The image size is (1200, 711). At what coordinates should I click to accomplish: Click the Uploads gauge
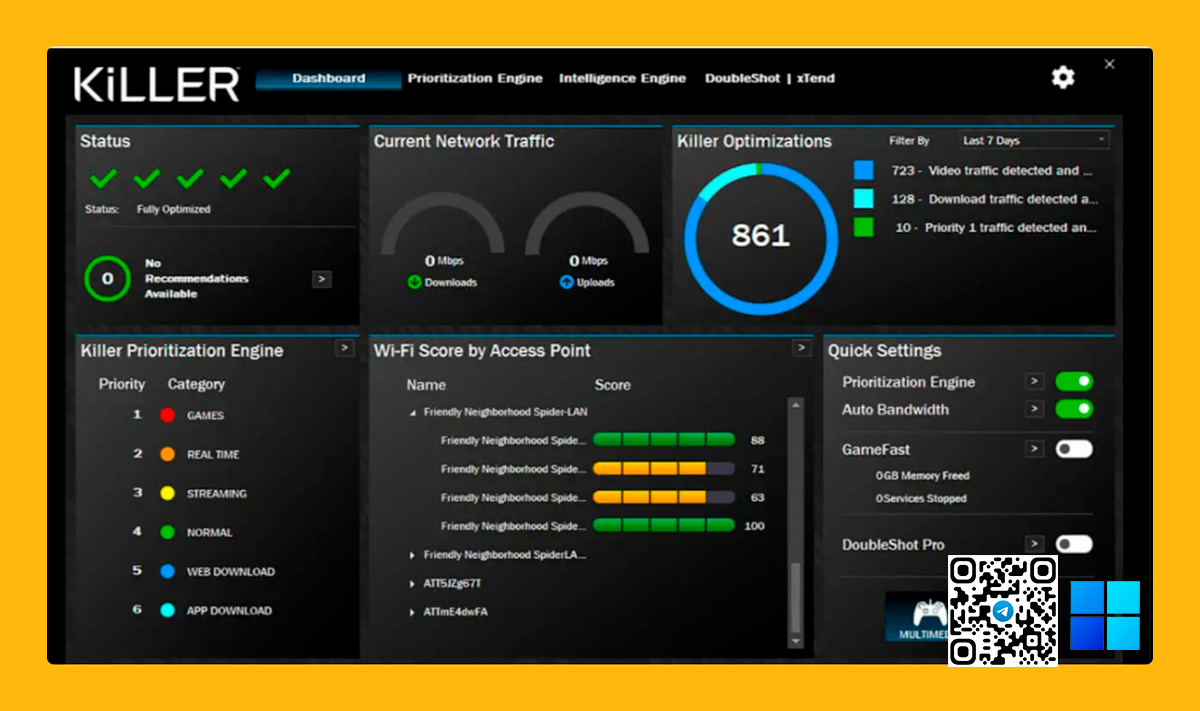tap(588, 225)
